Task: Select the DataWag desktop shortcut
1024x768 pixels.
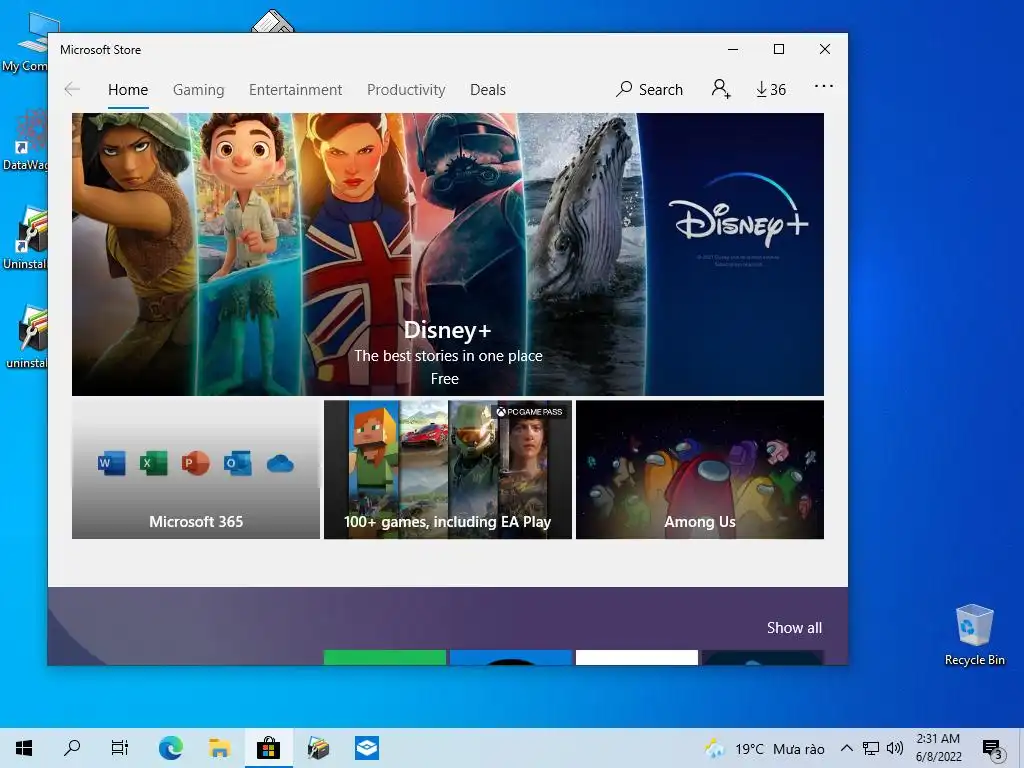Action: click(x=26, y=140)
